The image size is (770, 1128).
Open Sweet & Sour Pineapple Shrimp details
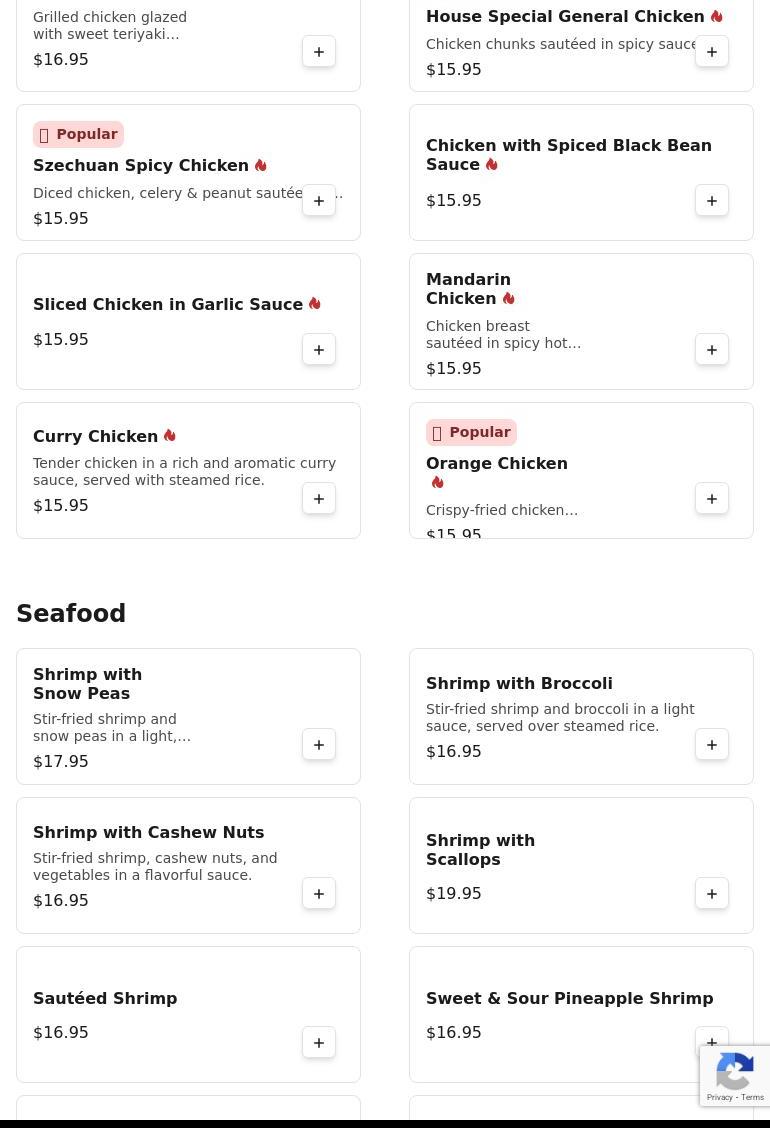[569, 999]
